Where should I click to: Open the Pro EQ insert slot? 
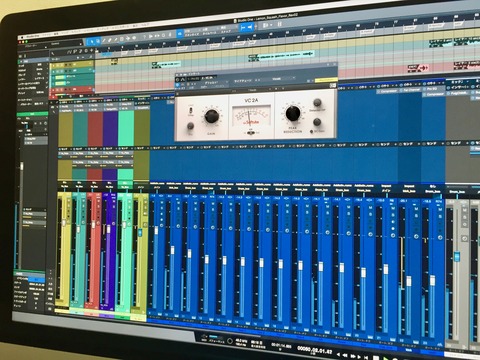(x=435, y=89)
